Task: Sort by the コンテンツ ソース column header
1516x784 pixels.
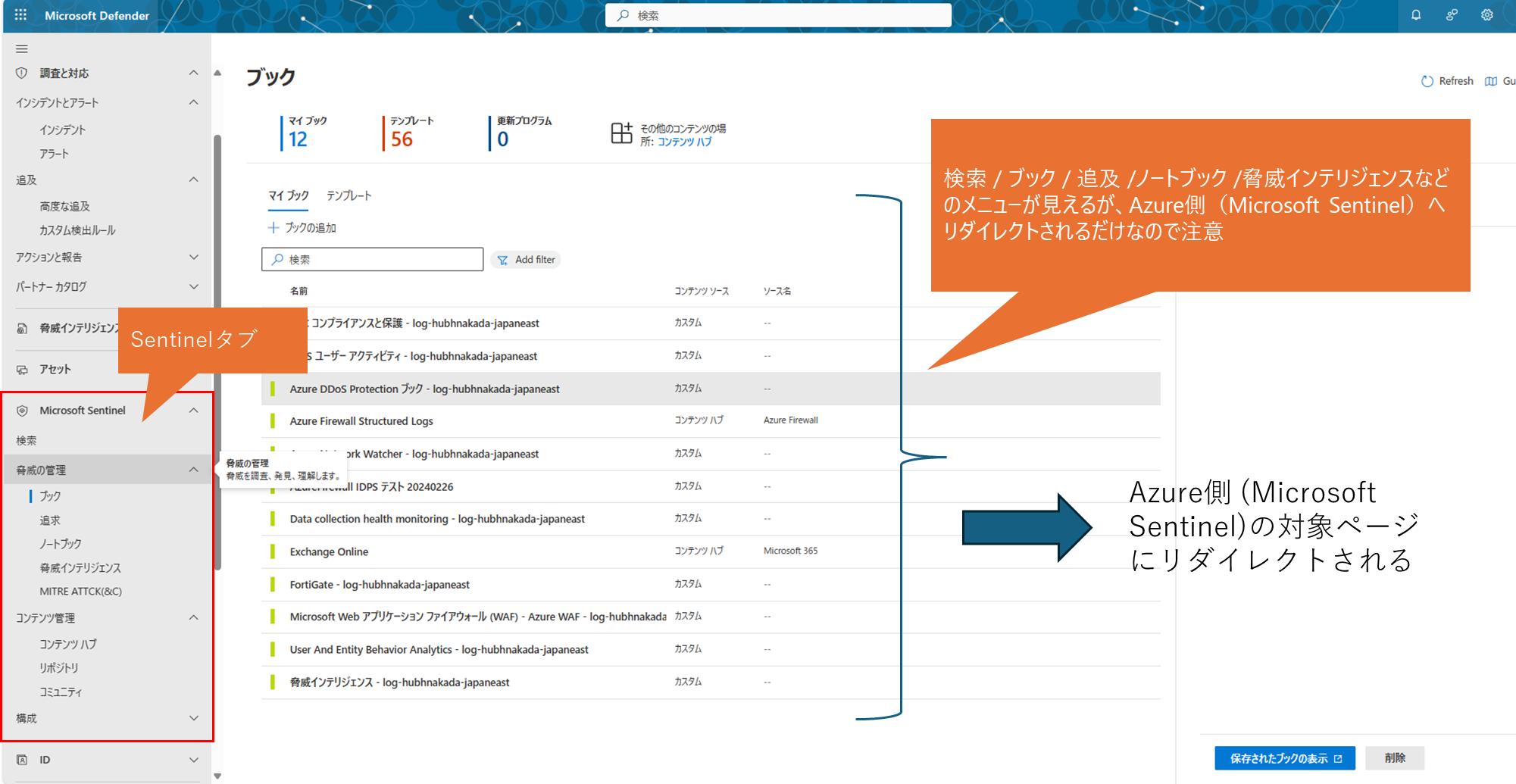Action: [702, 291]
